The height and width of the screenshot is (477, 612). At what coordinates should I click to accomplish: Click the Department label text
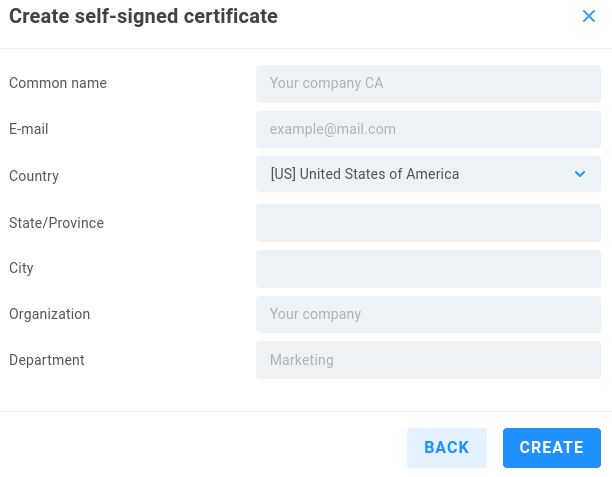pos(47,360)
